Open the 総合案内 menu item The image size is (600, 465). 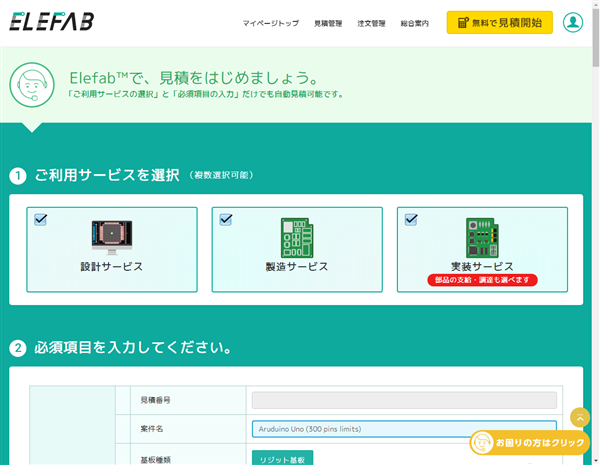coord(415,23)
